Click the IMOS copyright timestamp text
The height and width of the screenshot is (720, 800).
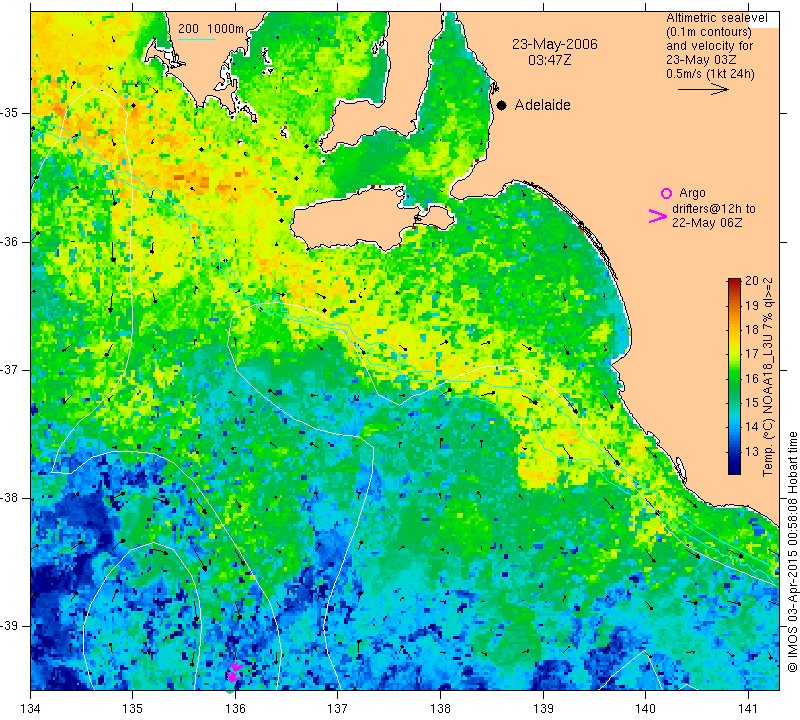pyautogui.click(x=792, y=551)
